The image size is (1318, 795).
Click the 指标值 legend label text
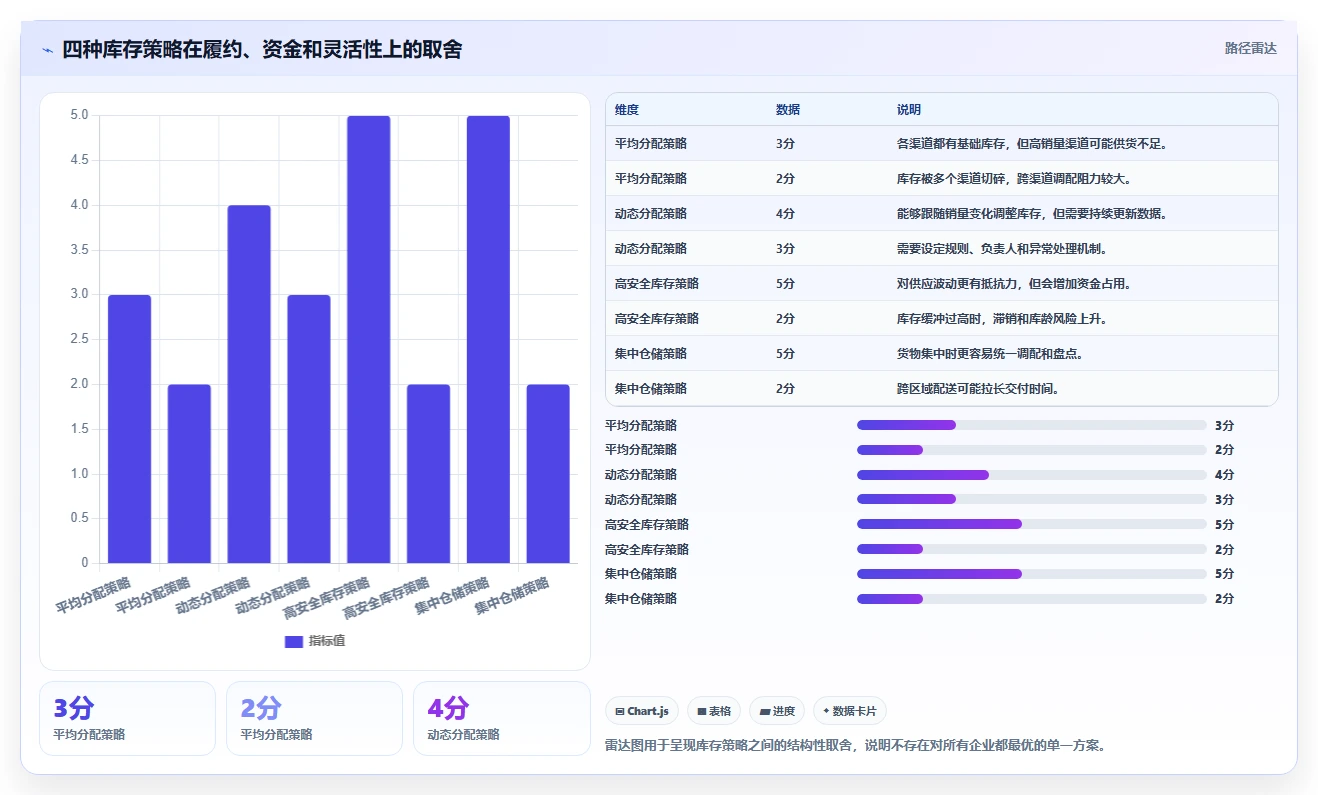327,641
